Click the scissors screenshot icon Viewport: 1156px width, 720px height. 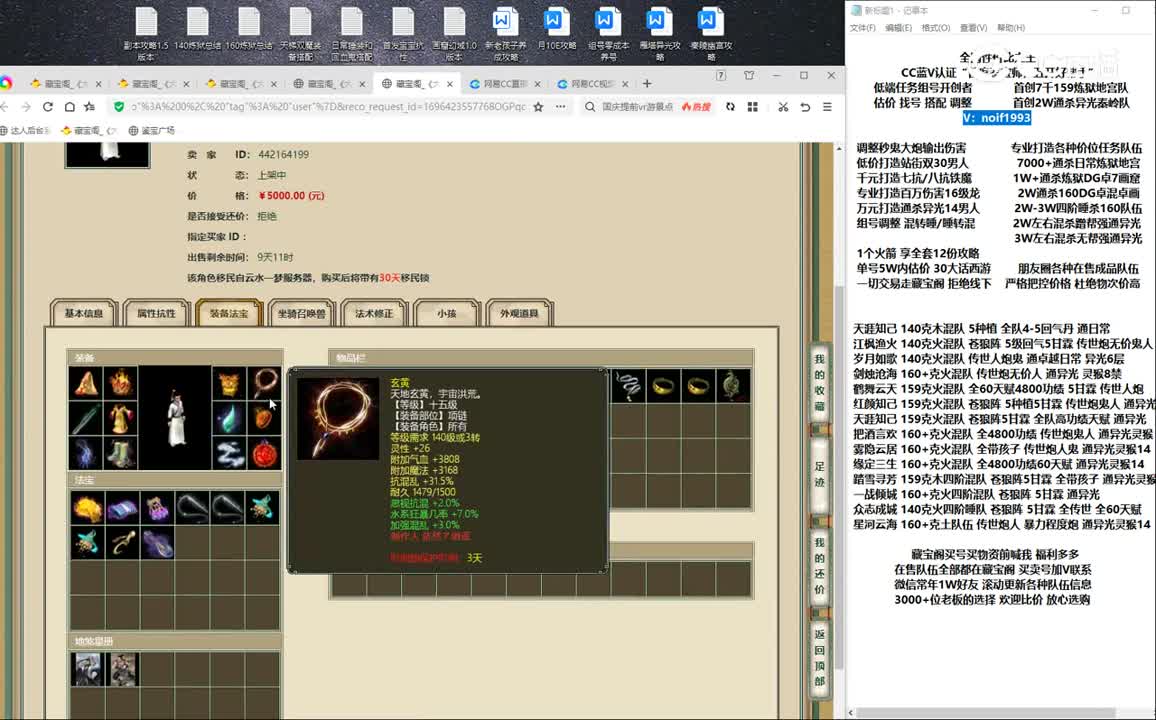(783, 107)
